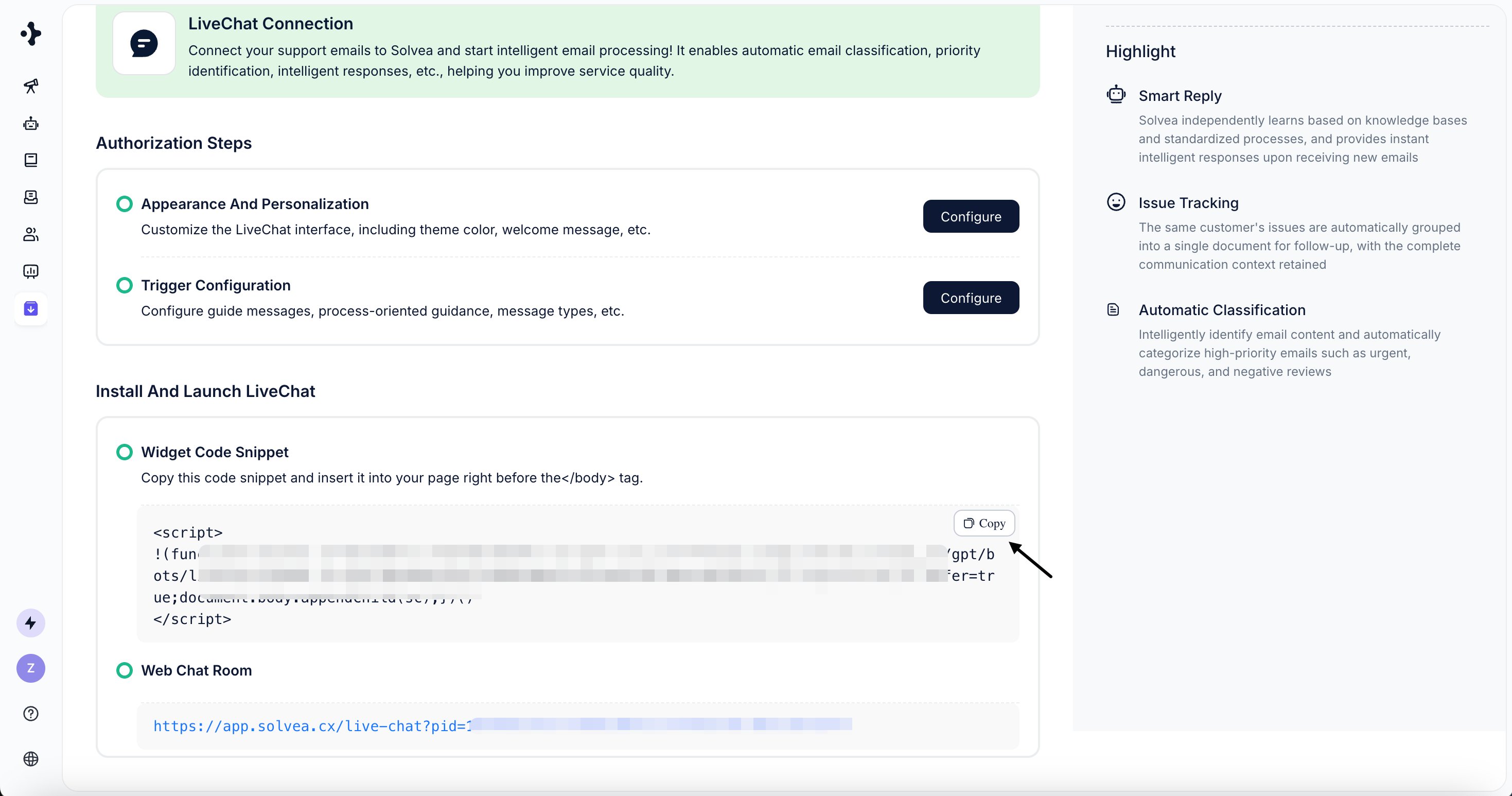Click the Automatic Classification document icon

1113,309
